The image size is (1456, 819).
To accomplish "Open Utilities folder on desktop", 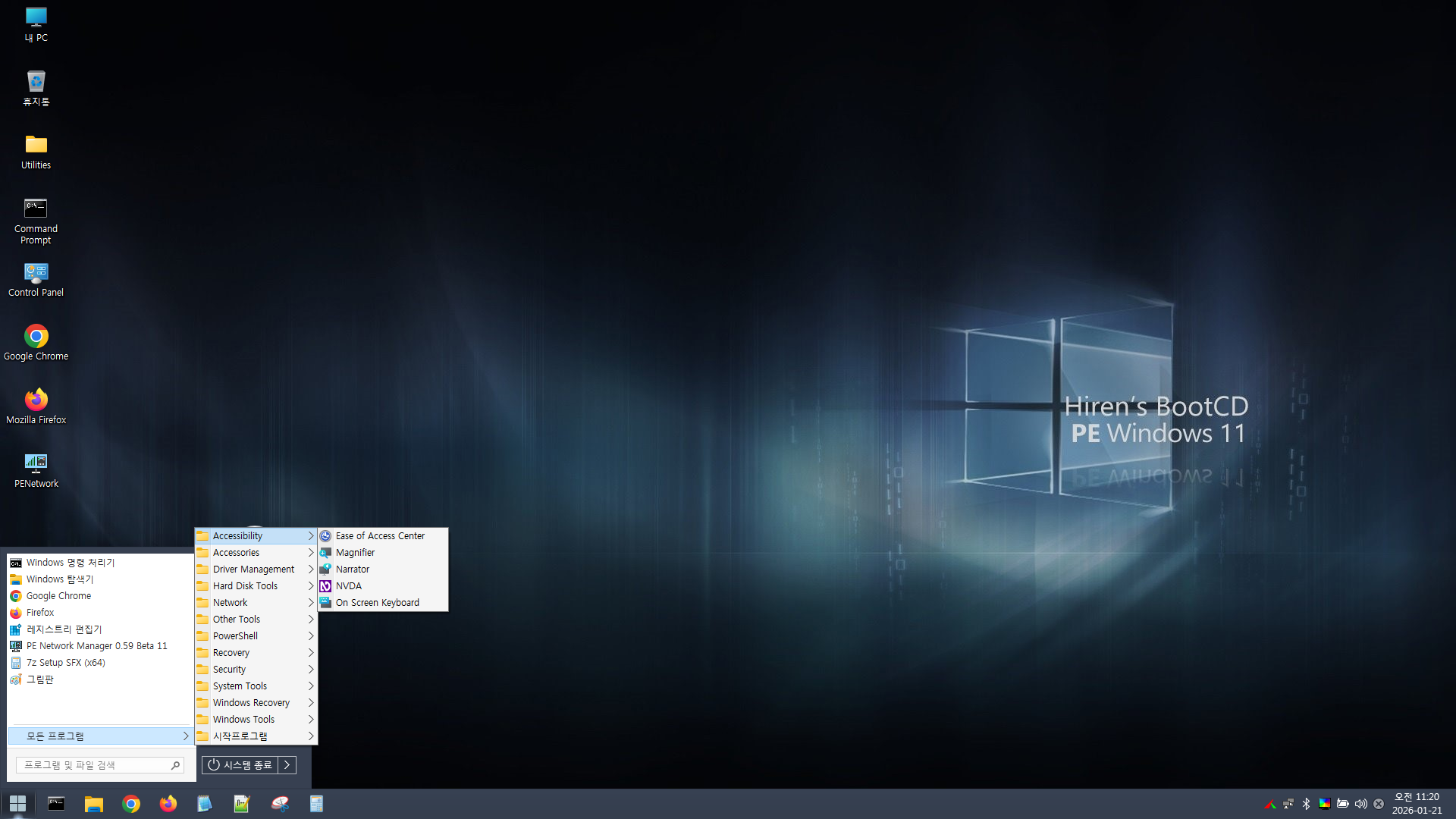I will (x=36, y=152).
